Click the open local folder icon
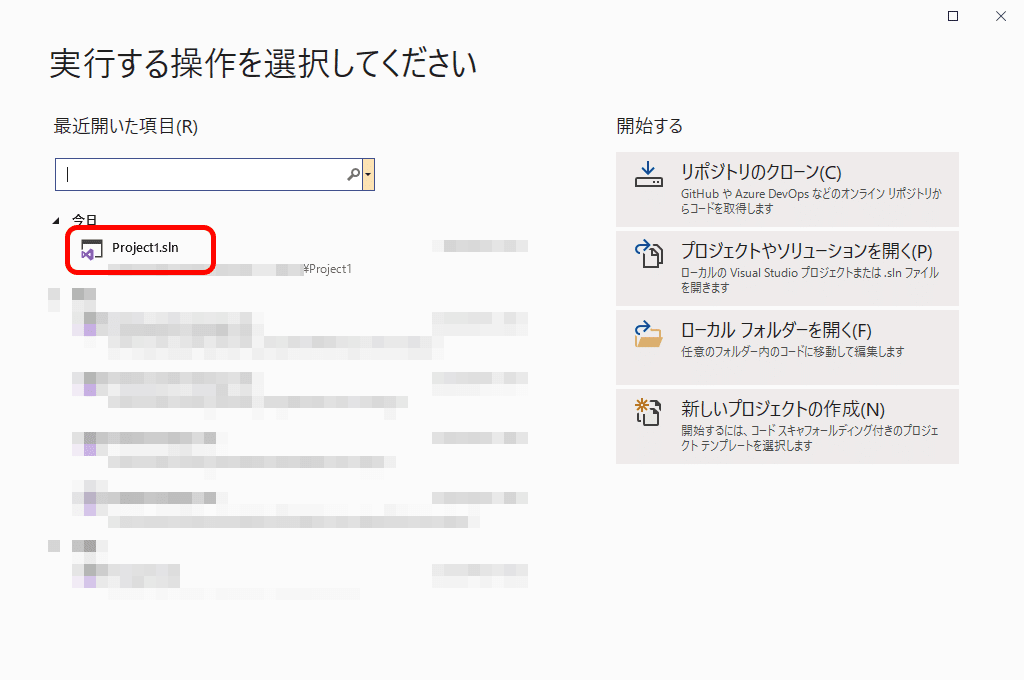1024x680 pixels. (648, 334)
